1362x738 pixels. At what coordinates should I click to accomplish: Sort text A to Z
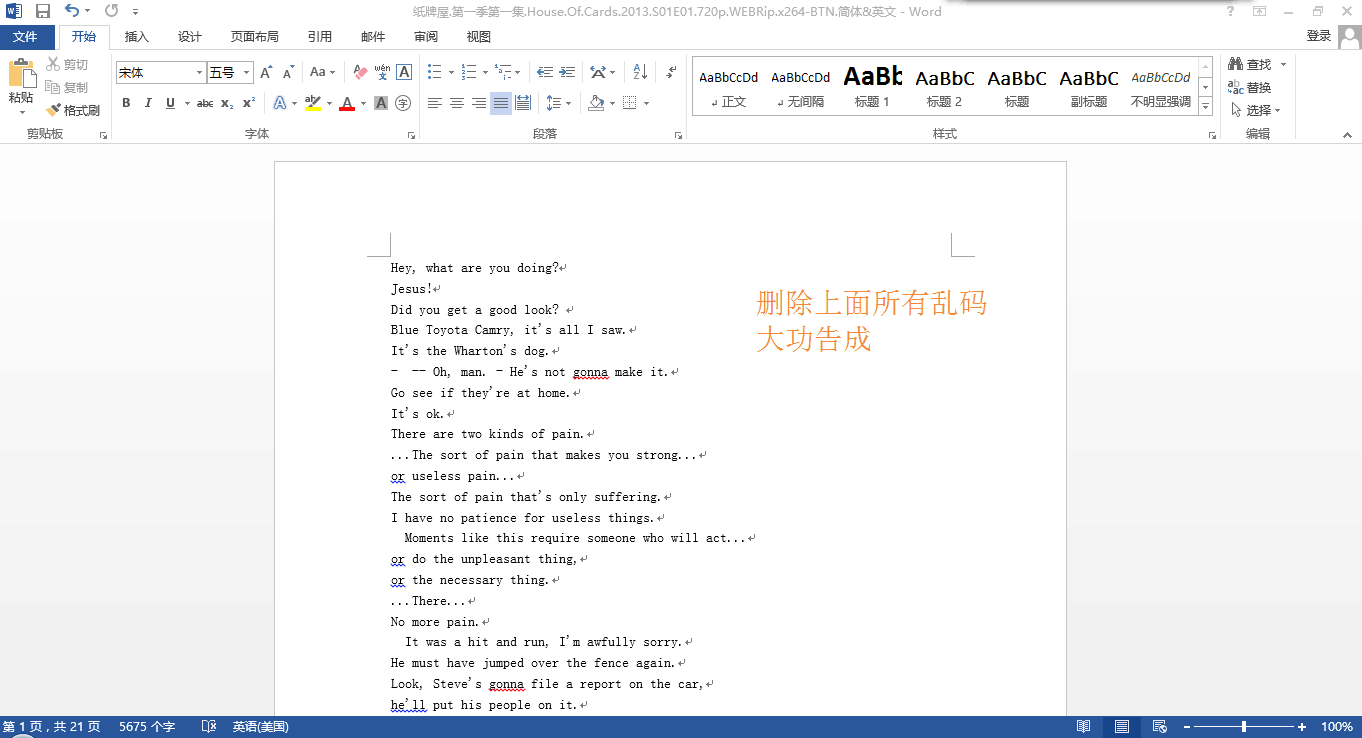[640, 72]
